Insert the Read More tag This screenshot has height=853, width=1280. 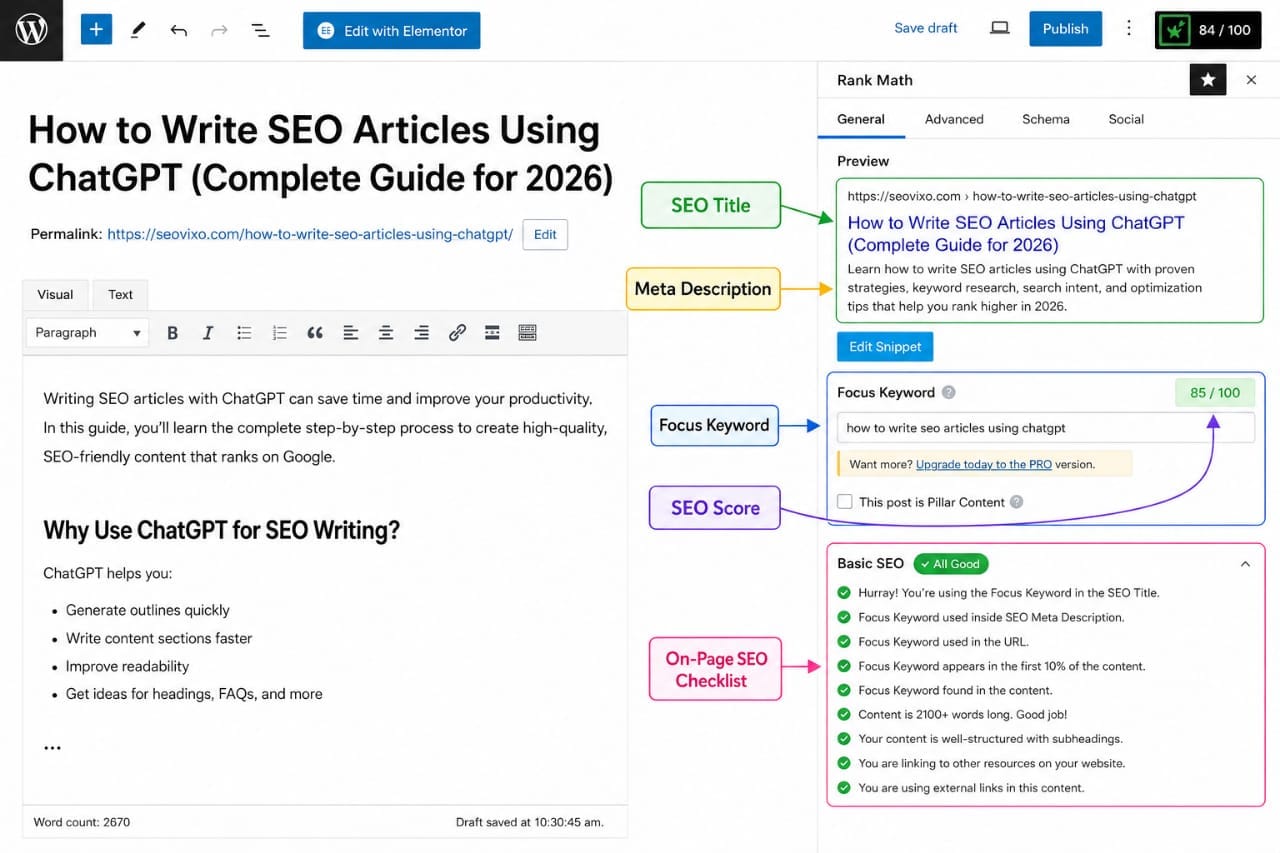pos(492,333)
